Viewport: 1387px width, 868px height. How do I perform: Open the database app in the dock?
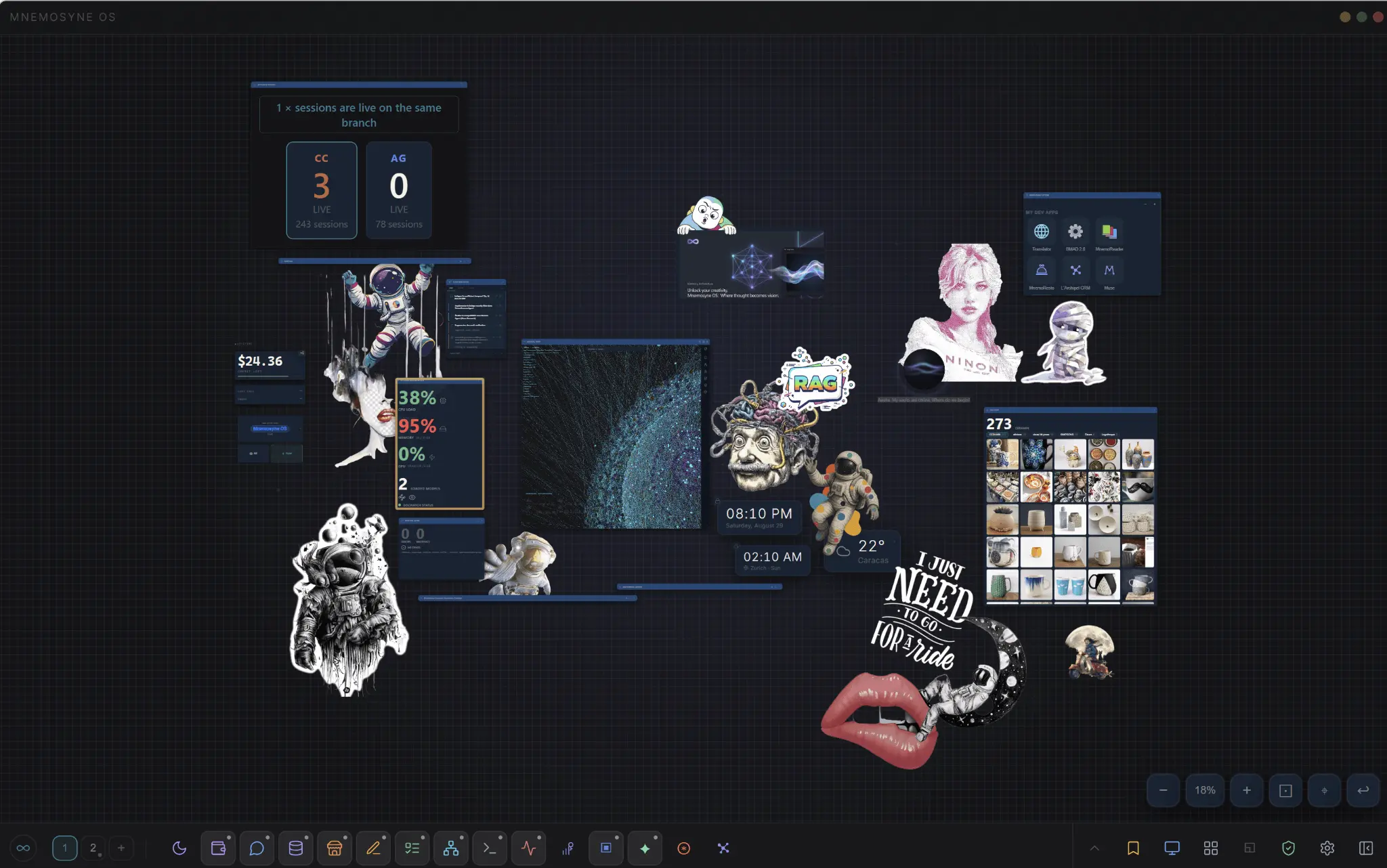[x=296, y=848]
